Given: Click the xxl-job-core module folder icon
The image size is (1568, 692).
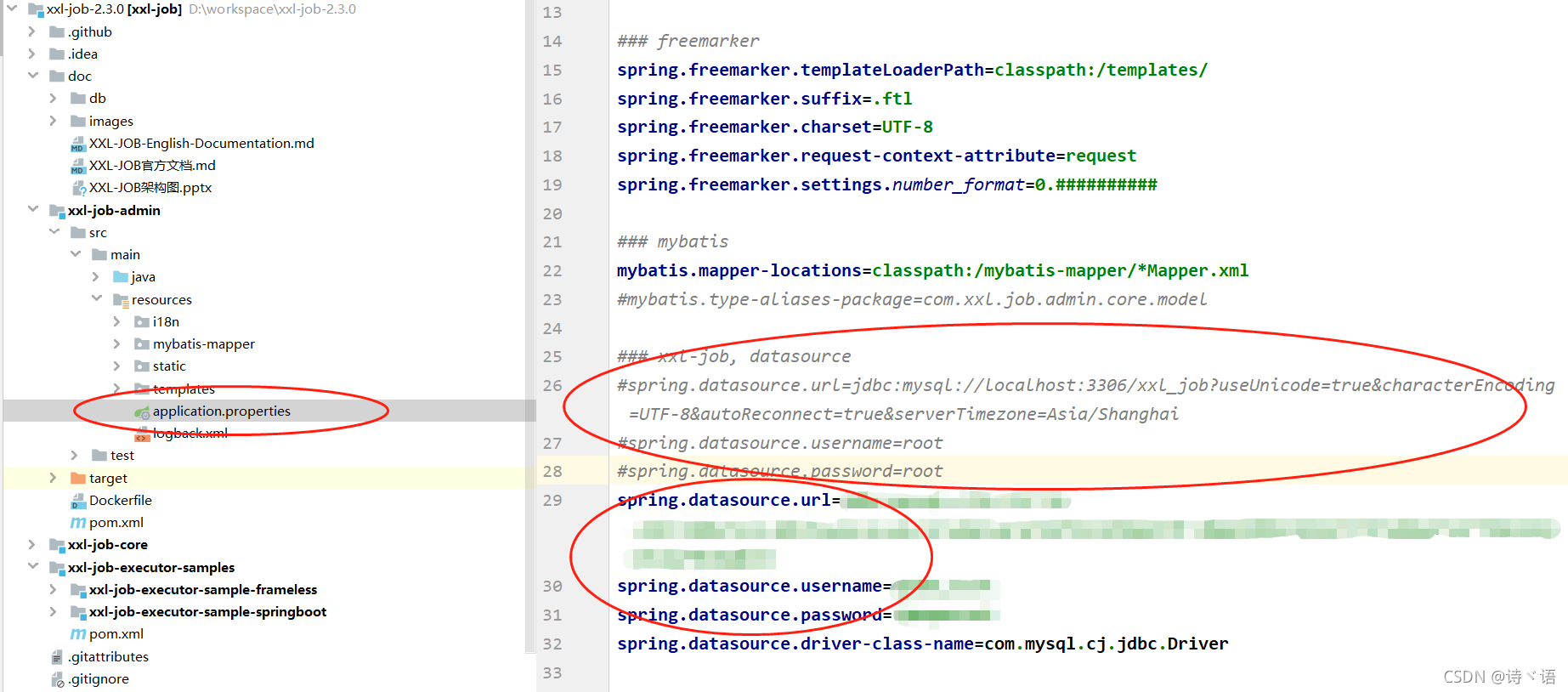Looking at the screenshot, I should tap(57, 545).
